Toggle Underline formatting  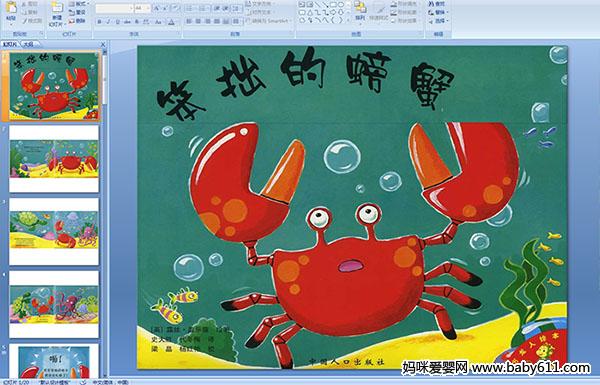(117, 22)
